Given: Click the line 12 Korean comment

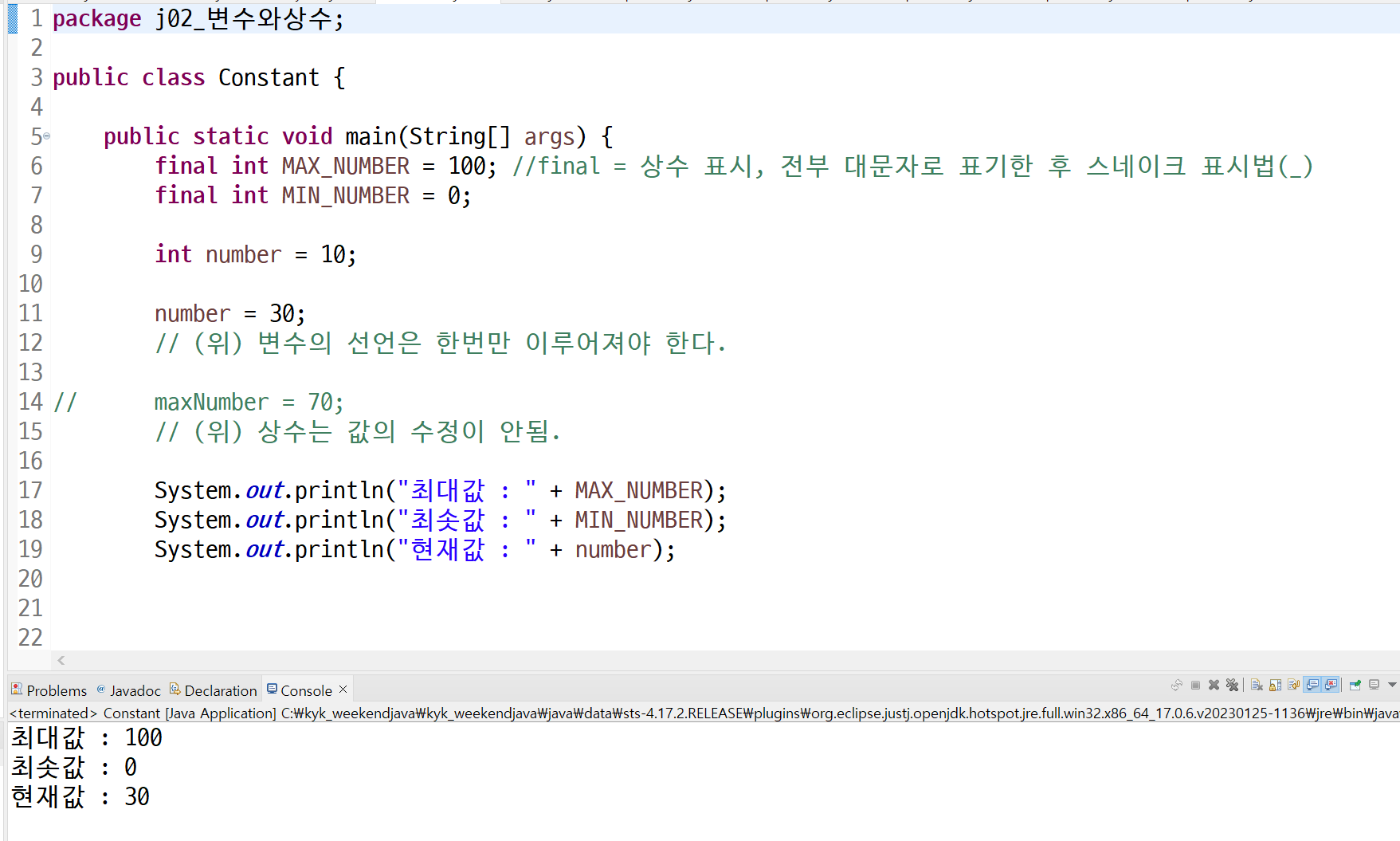Looking at the screenshot, I should 441,343.
